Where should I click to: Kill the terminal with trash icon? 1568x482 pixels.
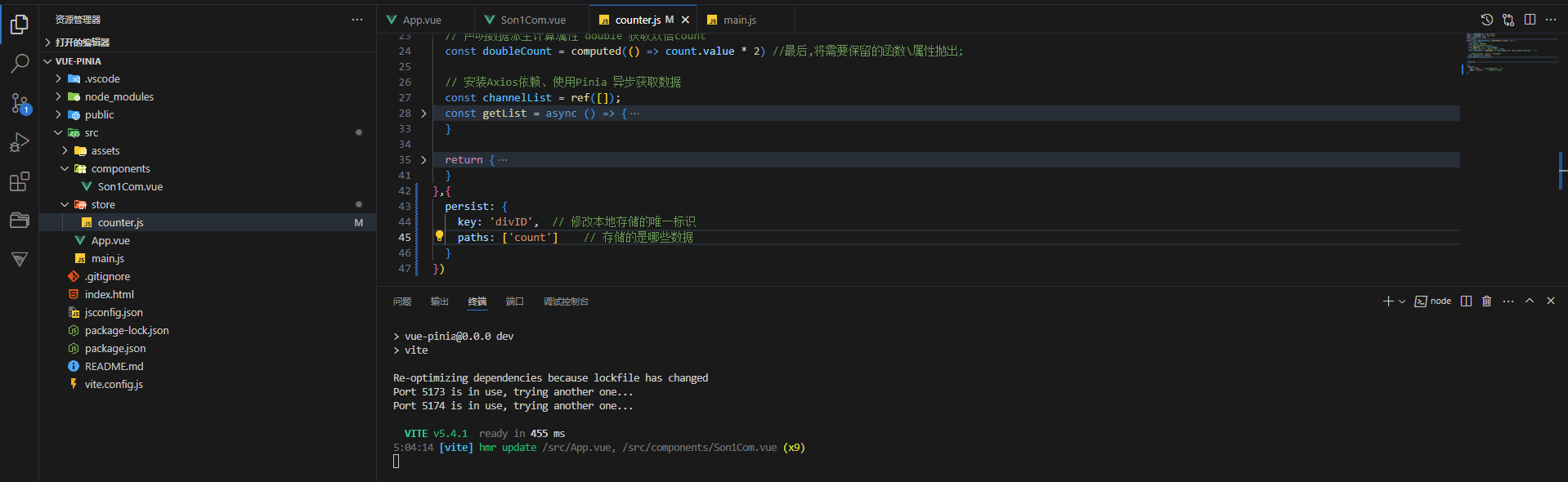click(x=1486, y=301)
